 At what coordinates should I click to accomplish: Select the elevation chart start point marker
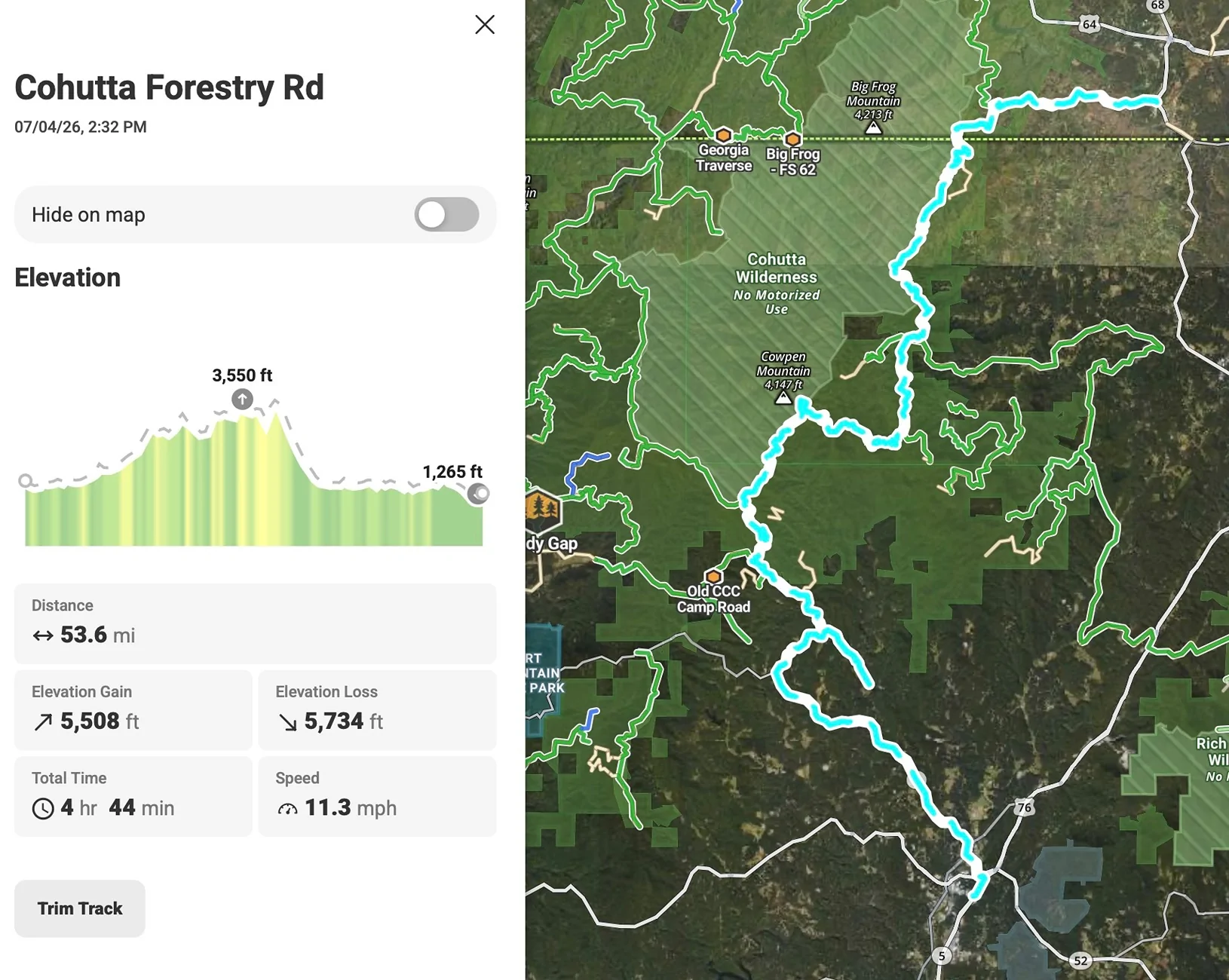(x=26, y=481)
